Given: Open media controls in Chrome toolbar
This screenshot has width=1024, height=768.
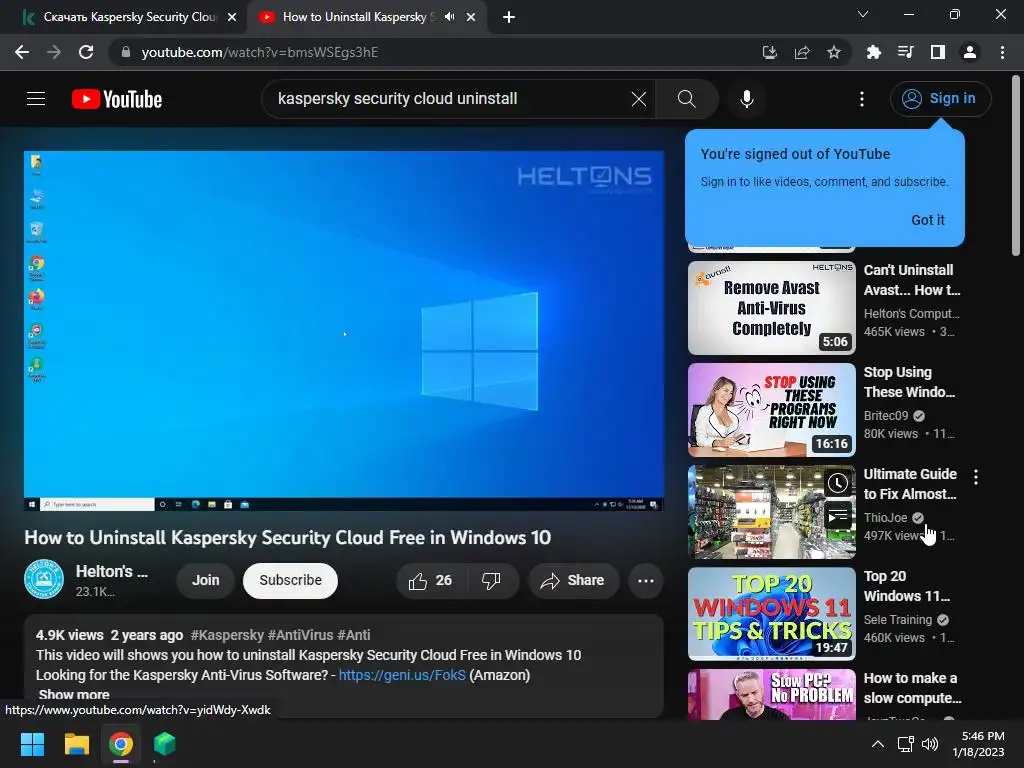Looking at the screenshot, I should pyautogui.click(x=905, y=52).
